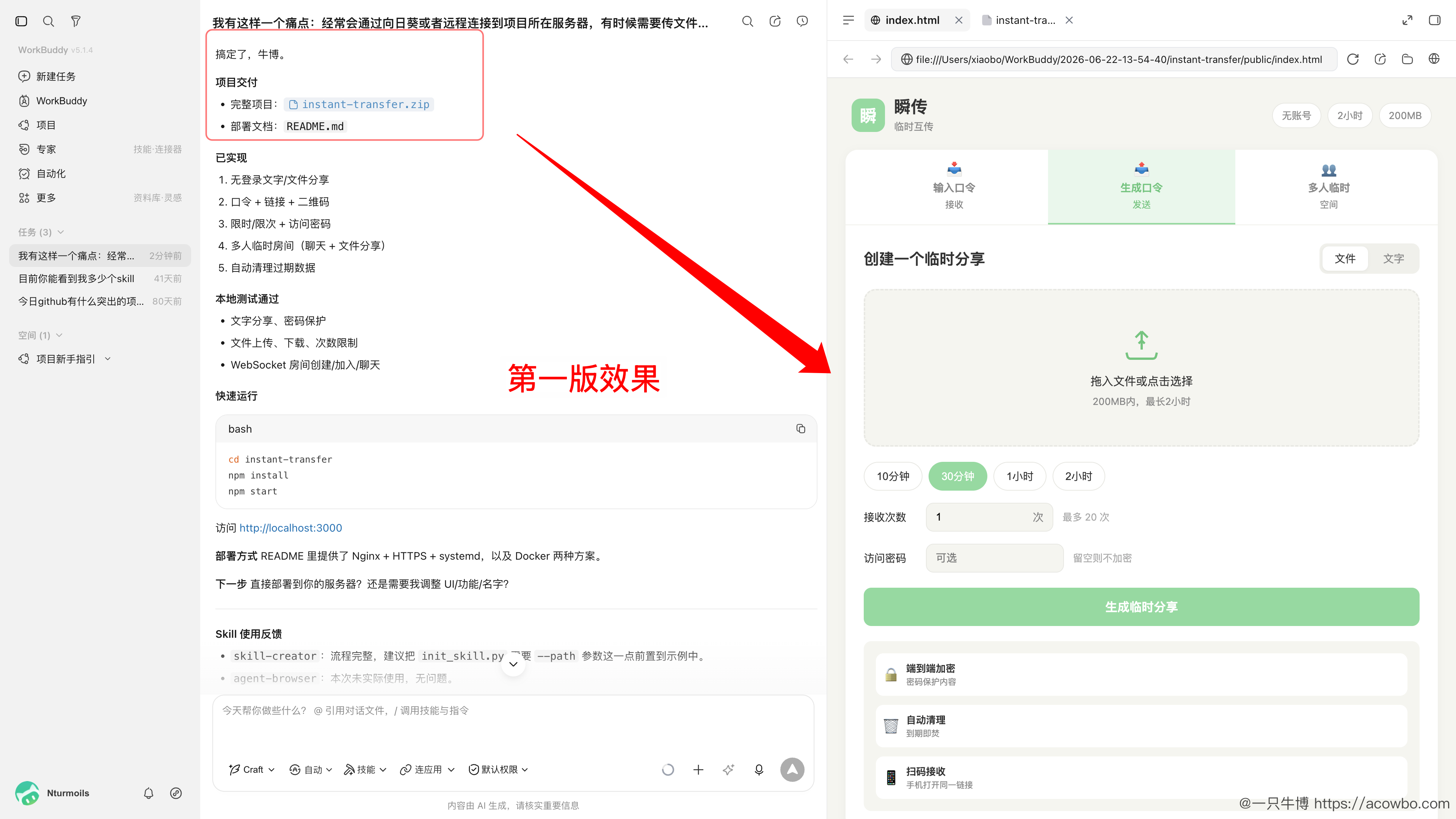
Task: Choose 1小时 expiry option
Action: 1020,477
